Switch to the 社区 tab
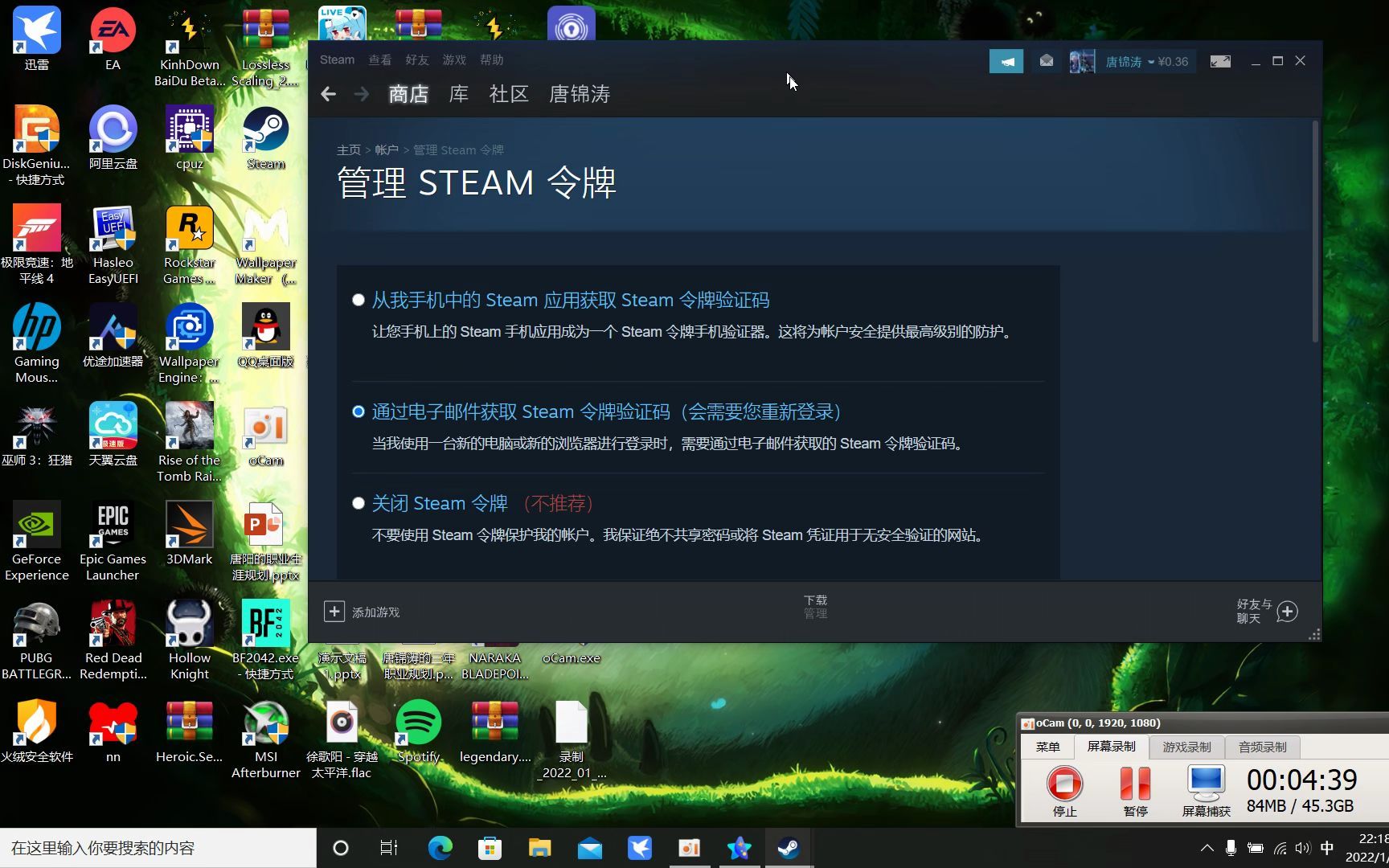This screenshot has width=1389, height=868. click(x=509, y=94)
